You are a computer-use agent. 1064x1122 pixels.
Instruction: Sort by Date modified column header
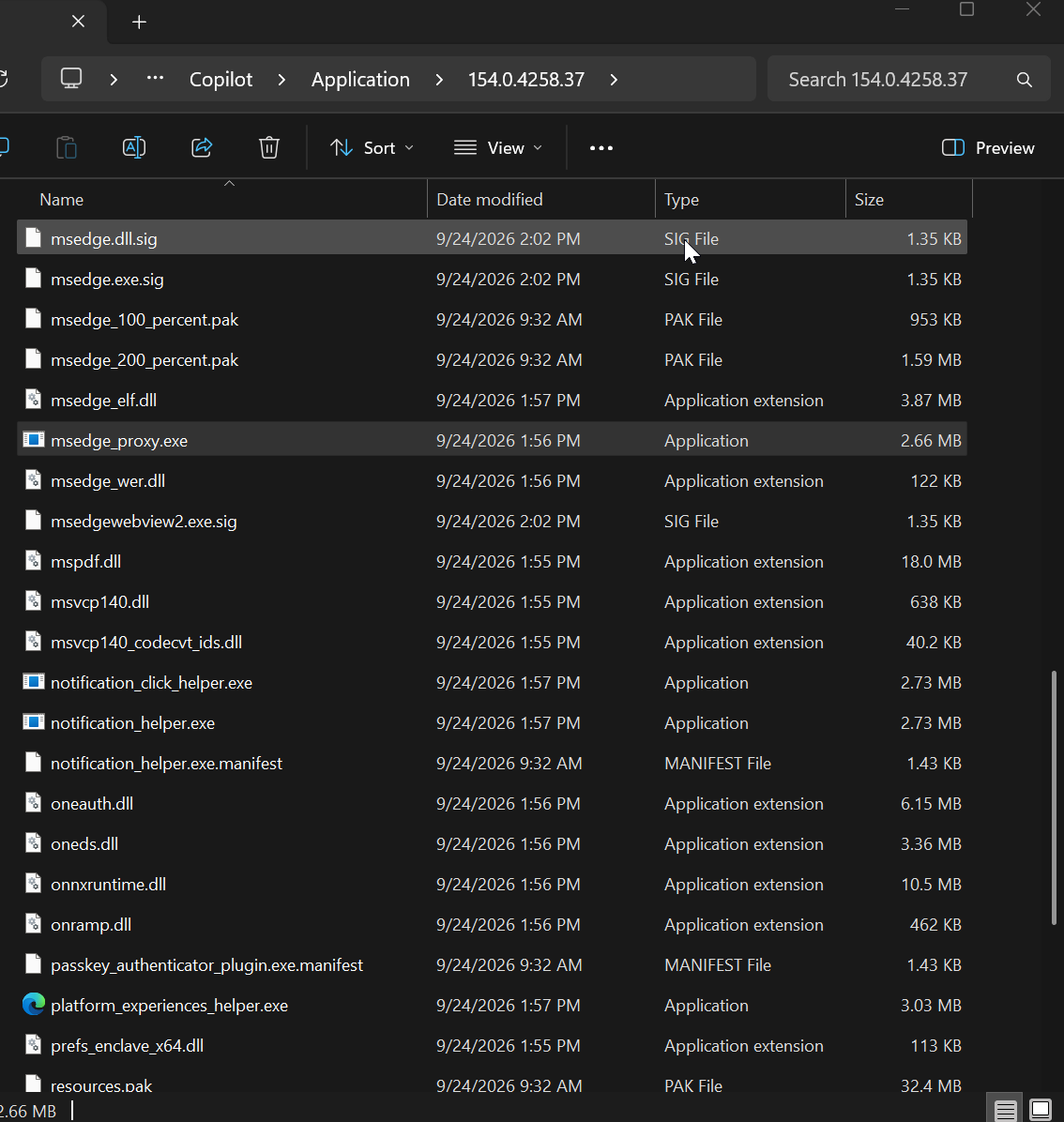pyautogui.click(x=490, y=200)
